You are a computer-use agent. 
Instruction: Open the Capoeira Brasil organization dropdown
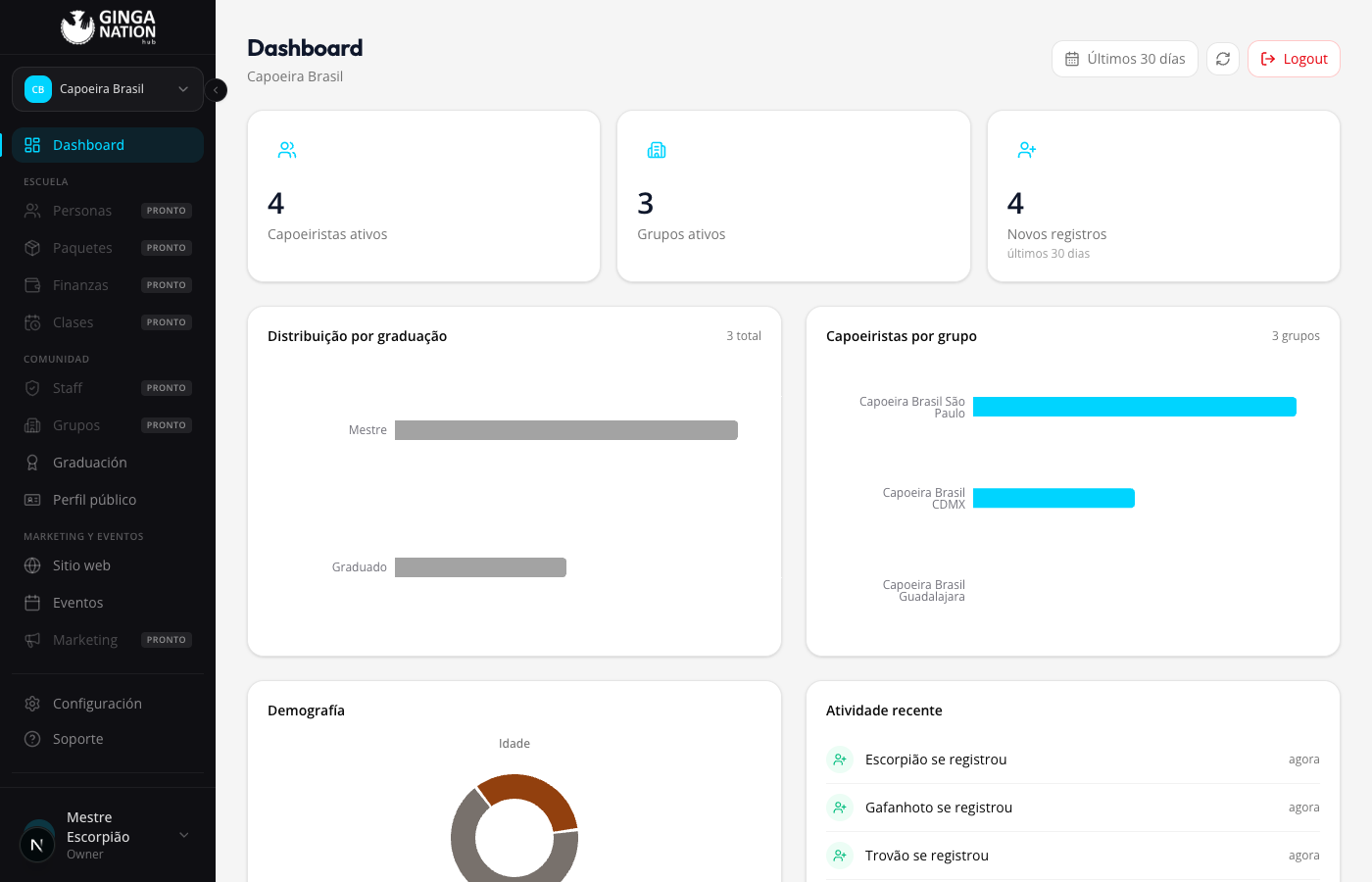tap(108, 89)
